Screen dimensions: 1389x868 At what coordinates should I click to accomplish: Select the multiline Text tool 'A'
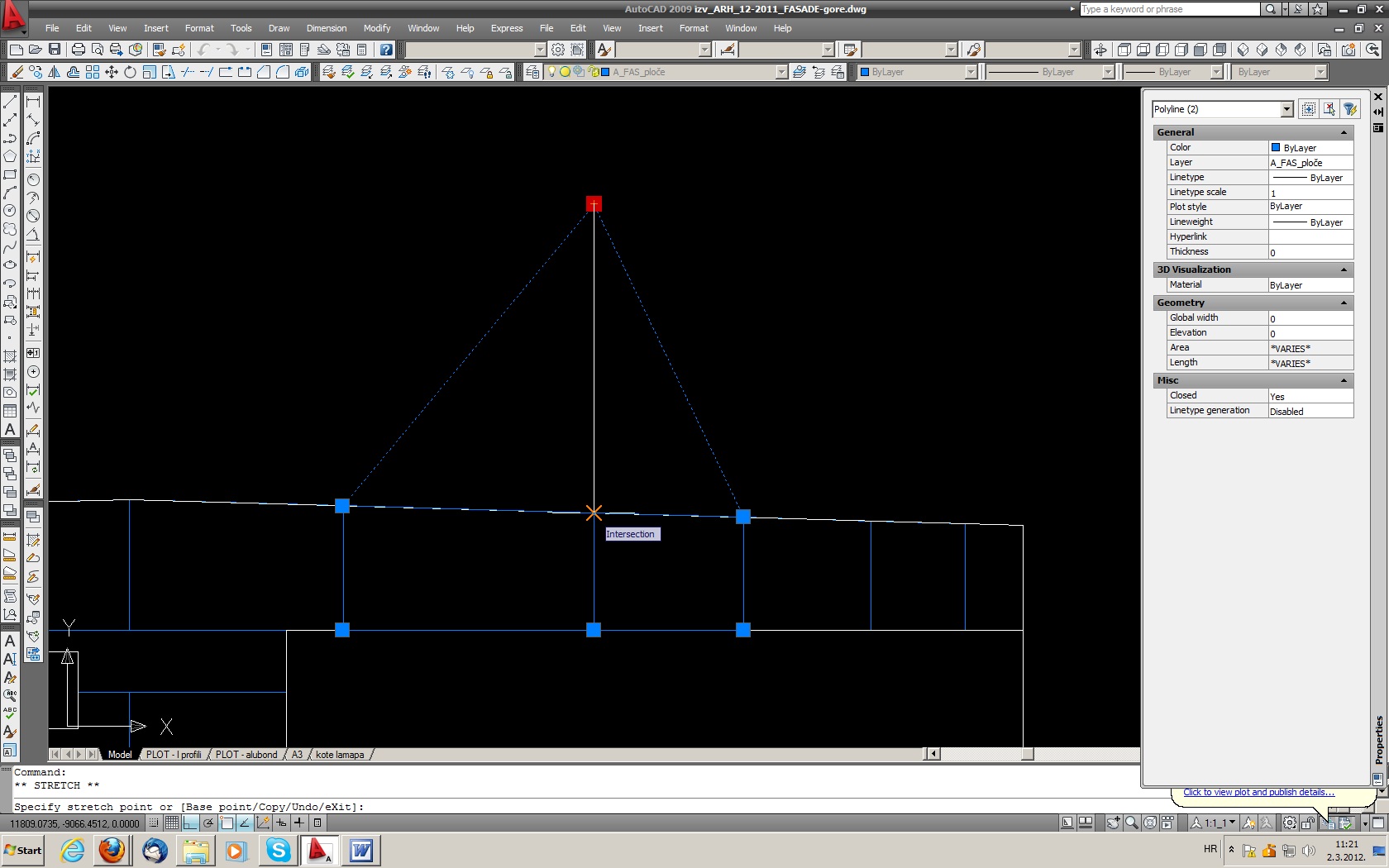(x=10, y=429)
